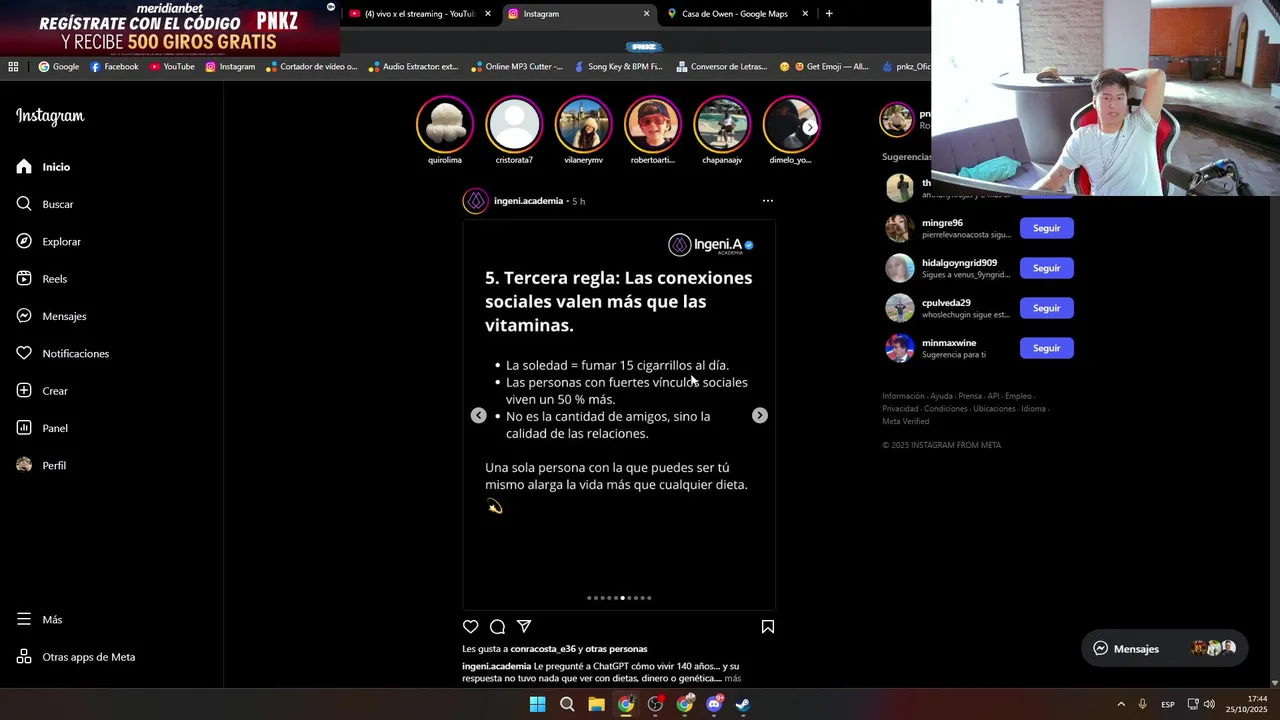Close the Instagram browser tab

click(x=646, y=14)
